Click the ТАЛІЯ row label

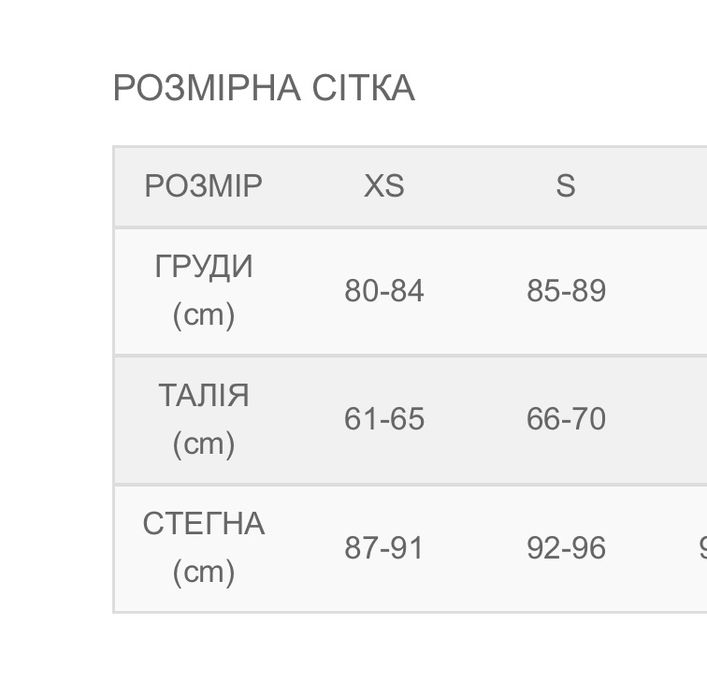(204, 396)
